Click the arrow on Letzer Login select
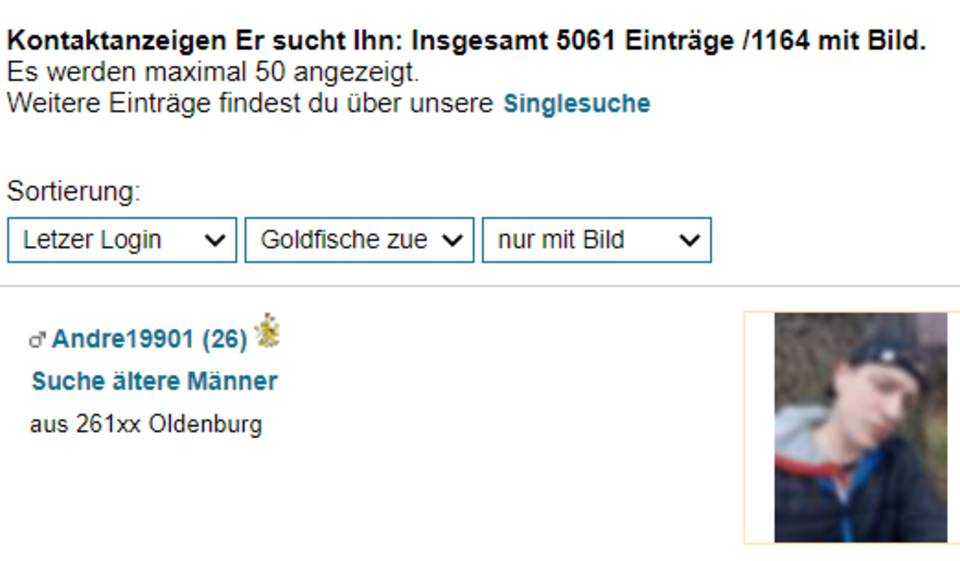 [x=213, y=240]
